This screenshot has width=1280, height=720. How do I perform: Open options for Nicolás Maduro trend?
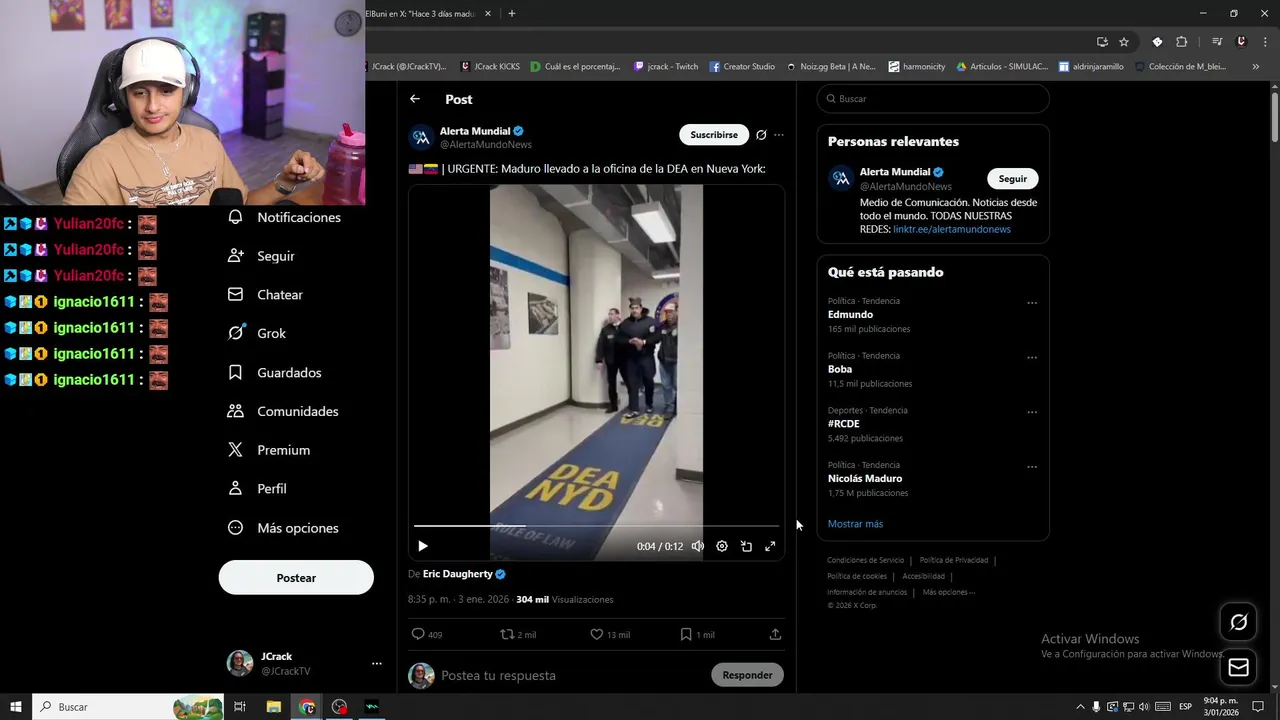(x=1032, y=467)
